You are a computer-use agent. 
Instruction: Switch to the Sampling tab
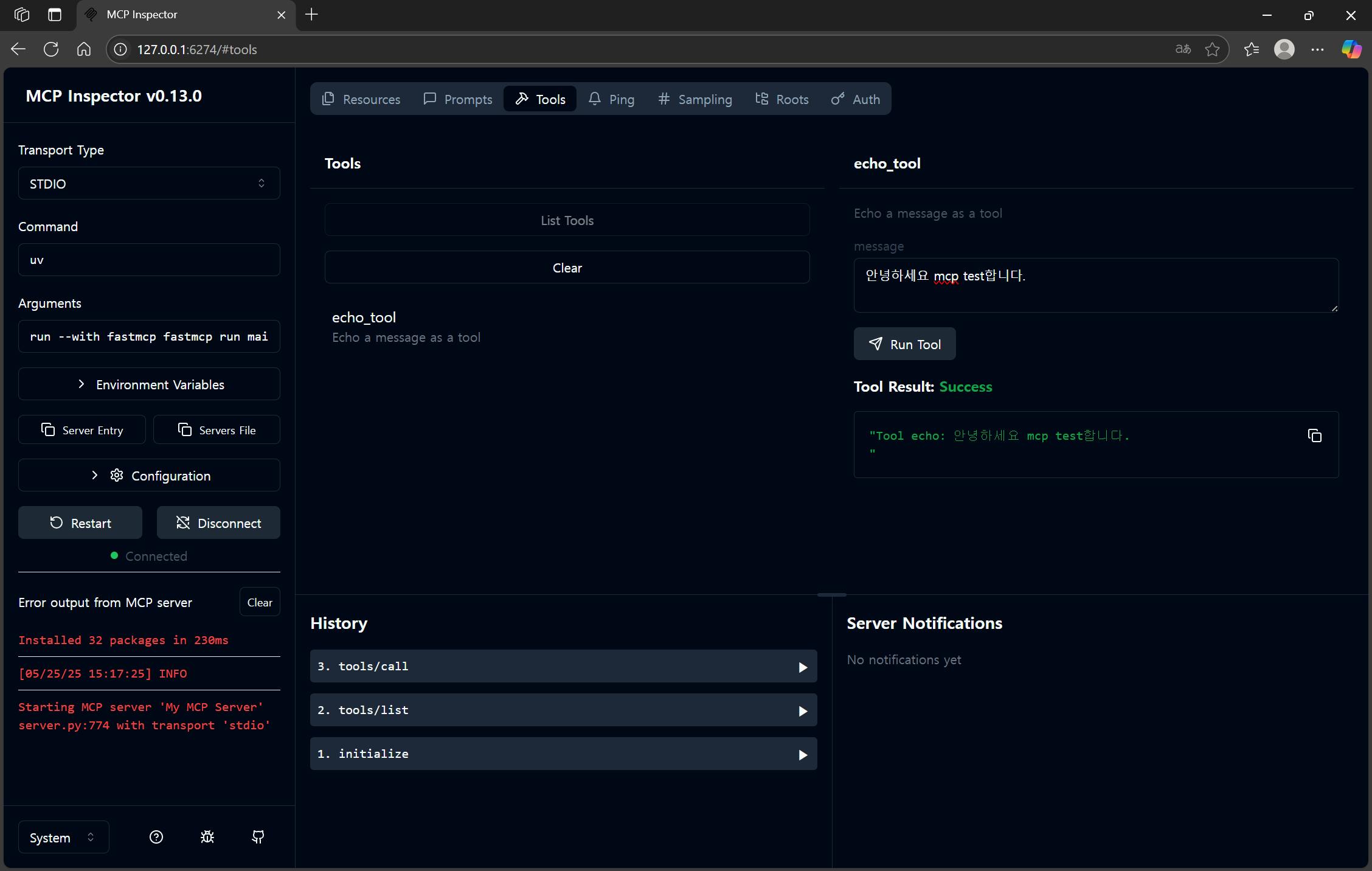click(x=695, y=99)
